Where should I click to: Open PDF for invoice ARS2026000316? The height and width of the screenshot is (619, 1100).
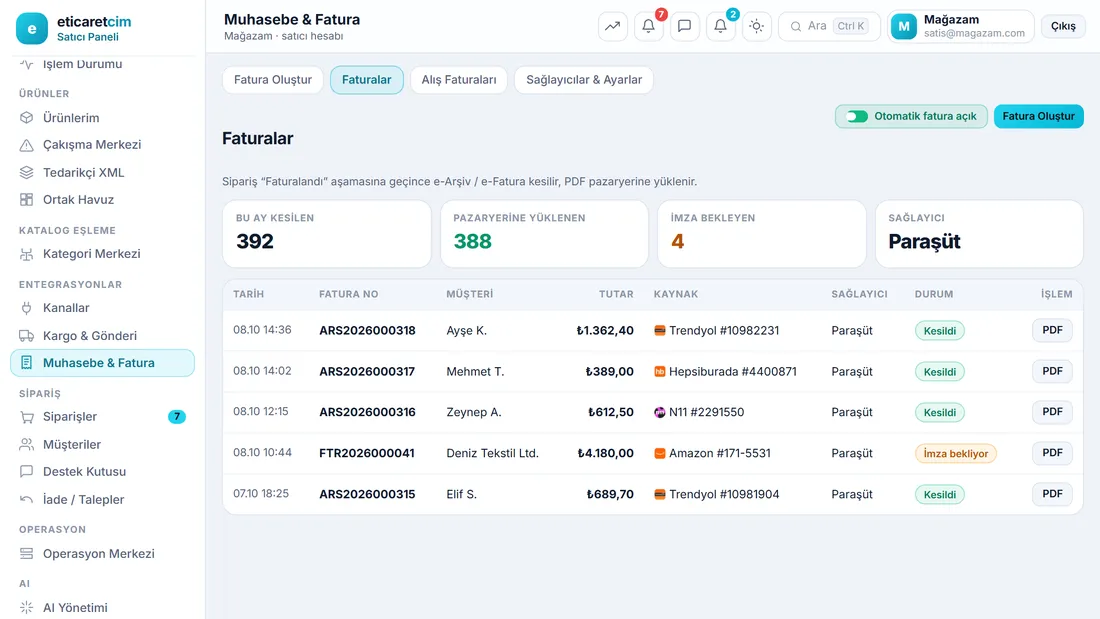point(1052,412)
